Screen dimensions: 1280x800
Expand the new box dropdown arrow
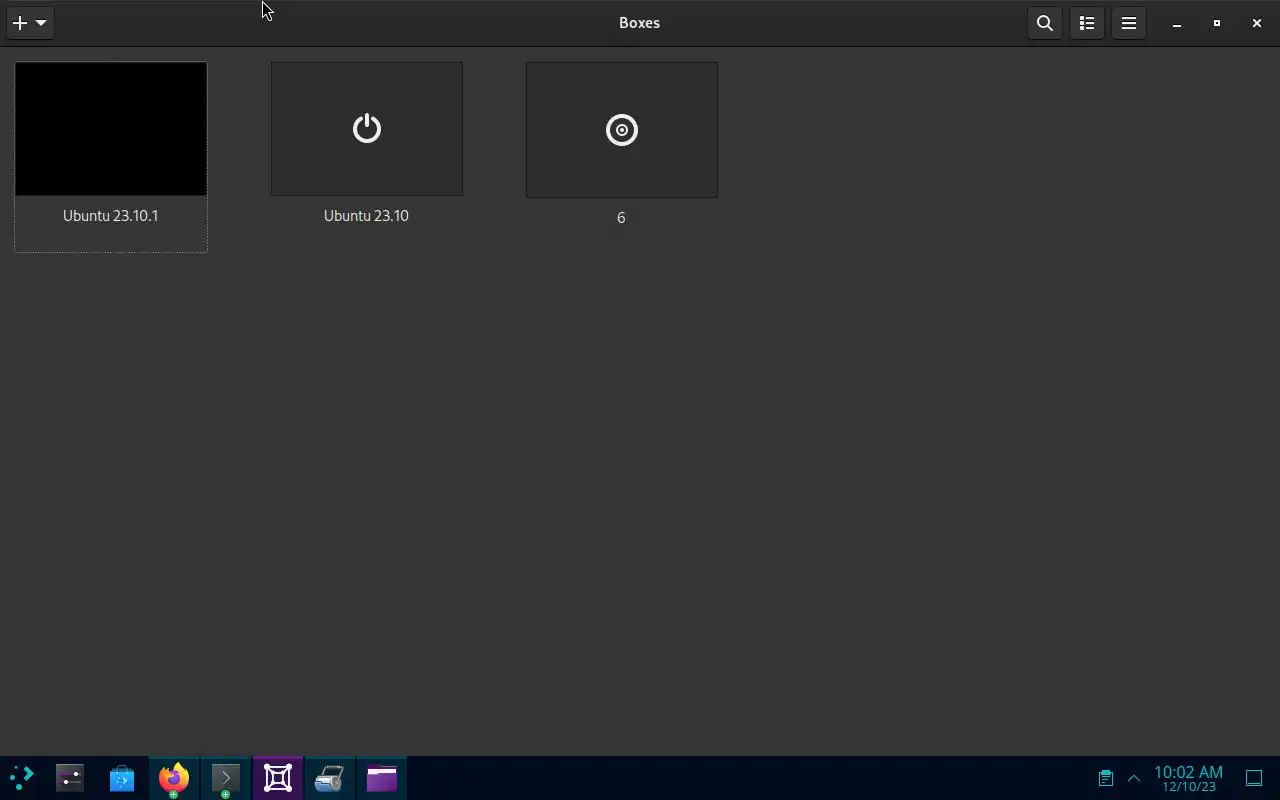pyautogui.click(x=41, y=23)
